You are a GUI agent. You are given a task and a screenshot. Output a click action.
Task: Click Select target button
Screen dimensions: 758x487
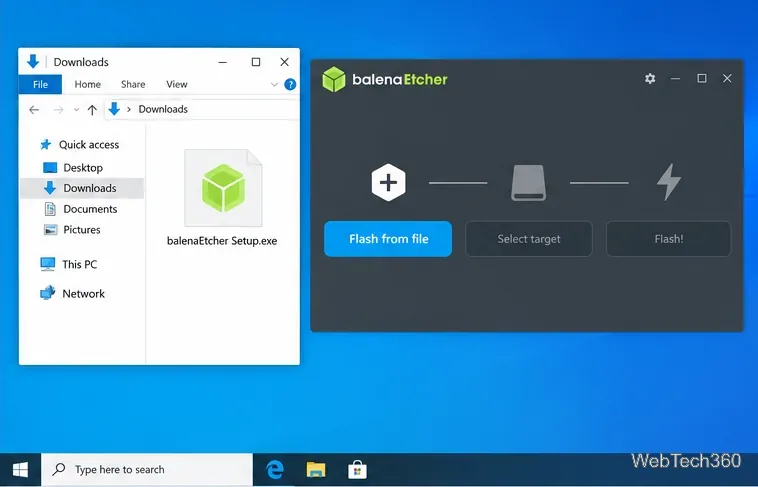(529, 239)
